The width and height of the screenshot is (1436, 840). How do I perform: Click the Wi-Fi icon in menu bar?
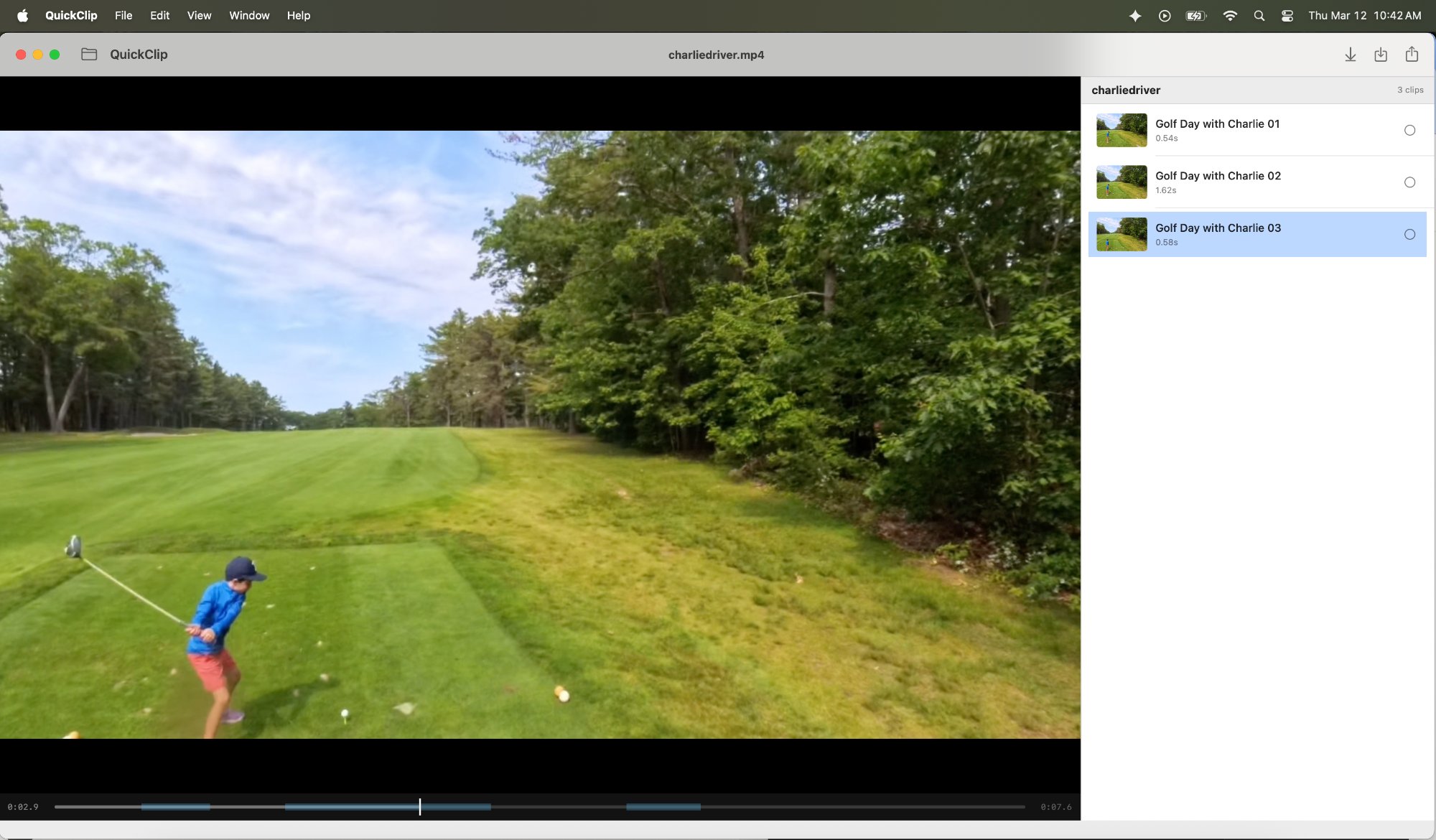click(1230, 15)
